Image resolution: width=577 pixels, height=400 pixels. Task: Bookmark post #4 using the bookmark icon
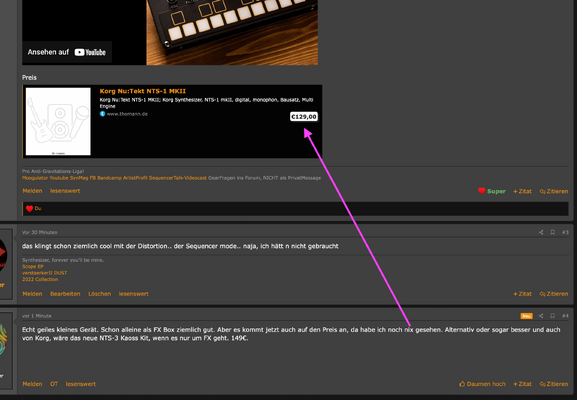click(552, 316)
